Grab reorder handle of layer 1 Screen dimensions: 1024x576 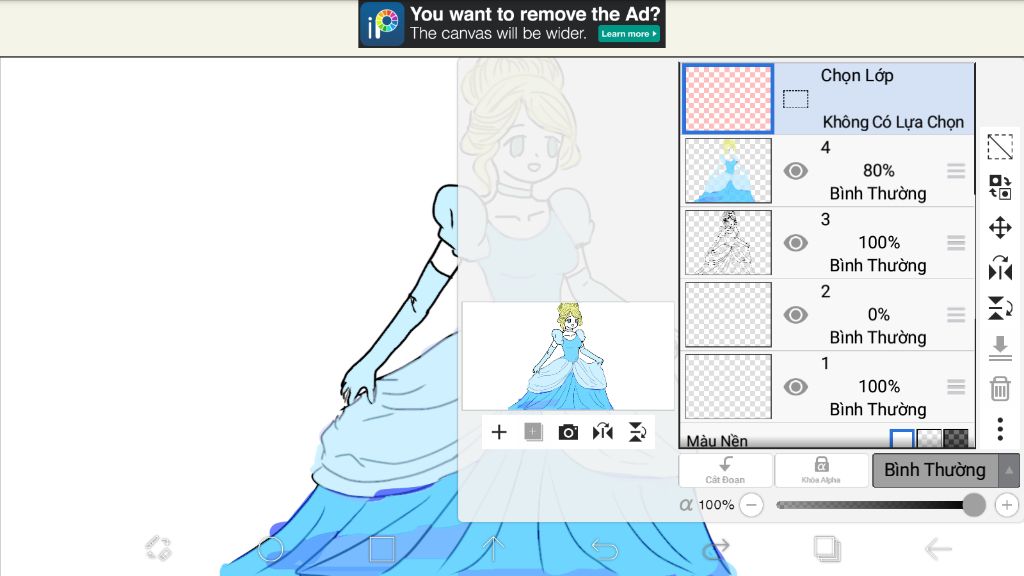click(956, 387)
